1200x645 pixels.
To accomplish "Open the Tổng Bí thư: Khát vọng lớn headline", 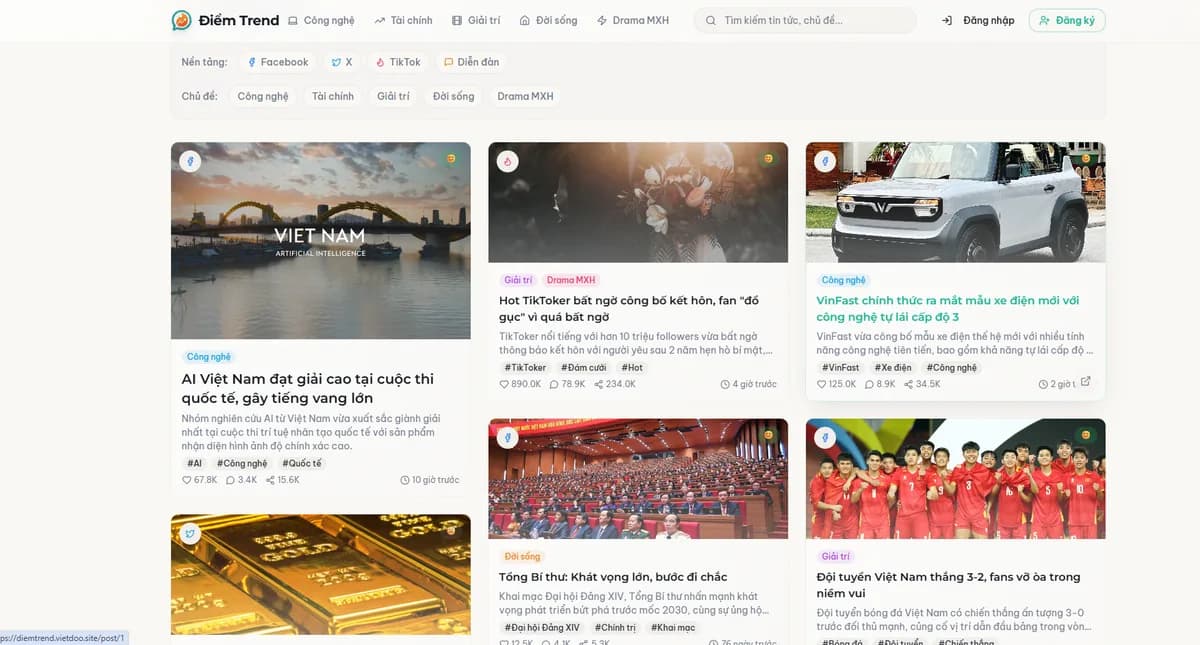I will point(613,577).
